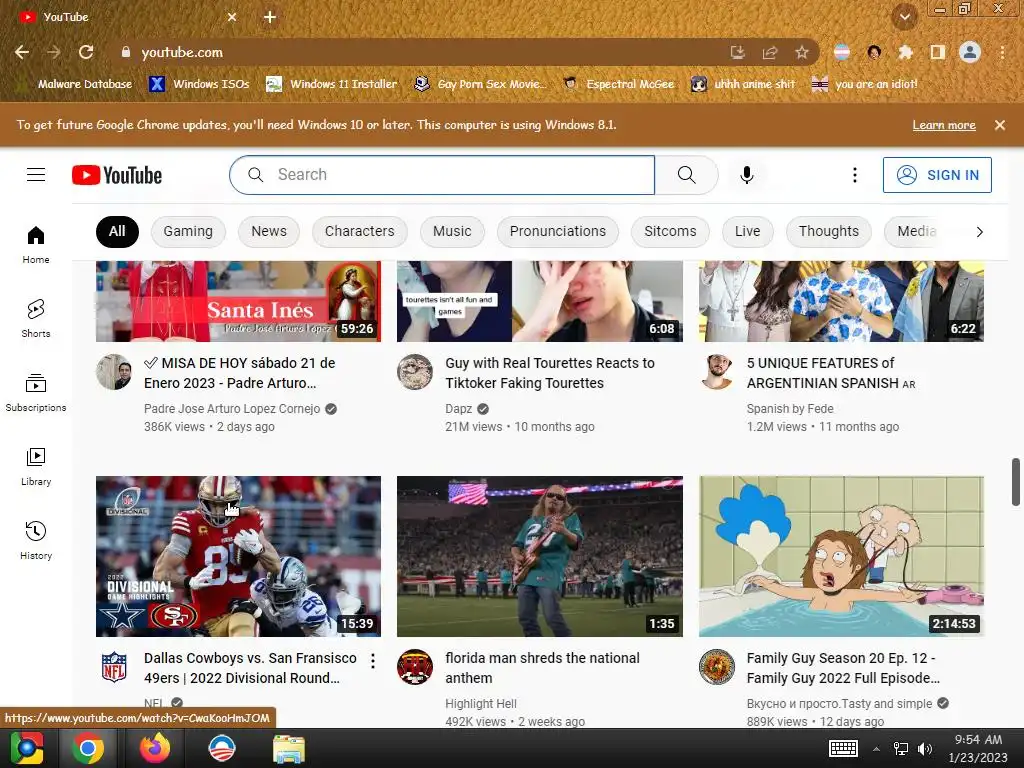Open options menu for Dallas Cowboys video
The image size is (1024, 768).
pyautogui.click(x=373, y=661)
